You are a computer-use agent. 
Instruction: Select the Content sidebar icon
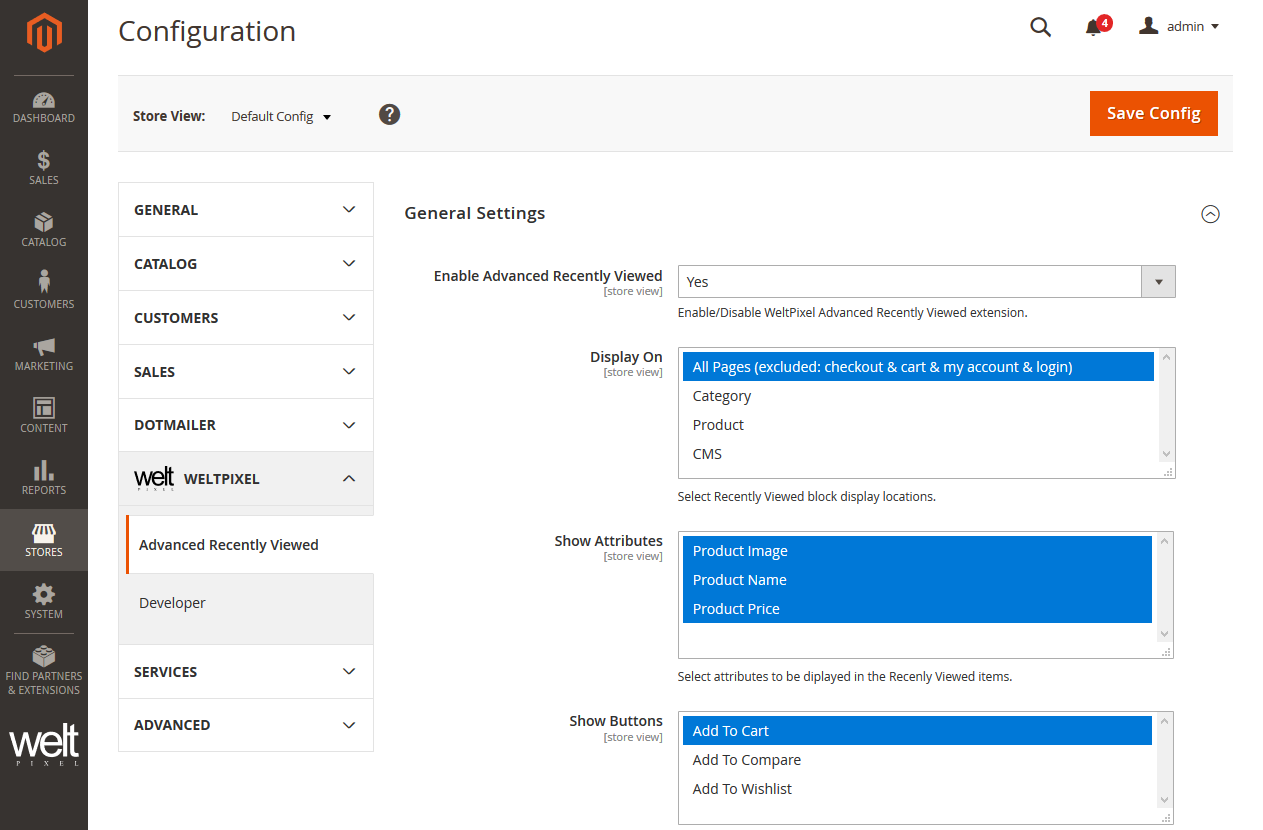(x=43, y=415)
